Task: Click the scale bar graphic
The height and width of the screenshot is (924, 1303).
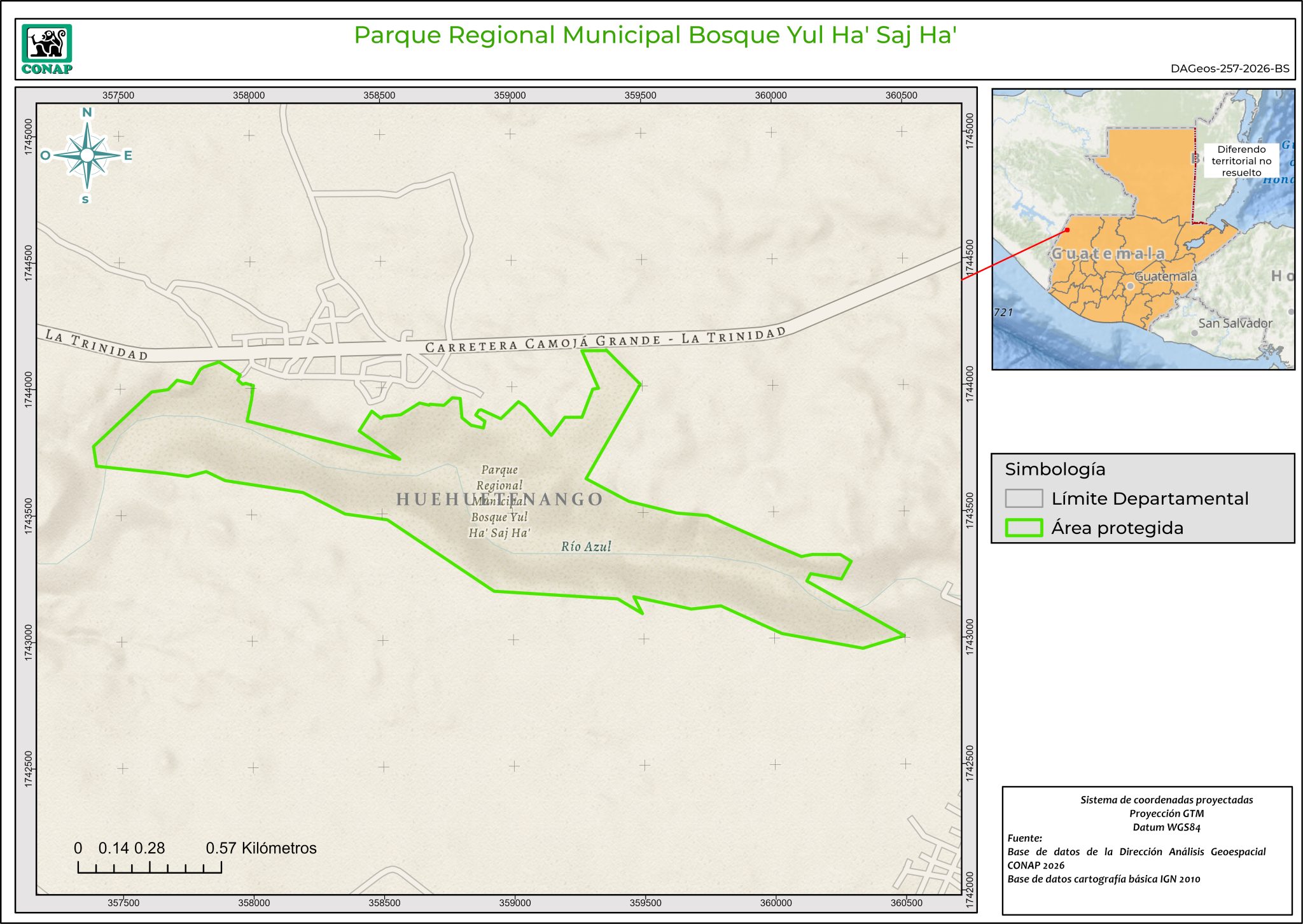Action: coord(150,867)
